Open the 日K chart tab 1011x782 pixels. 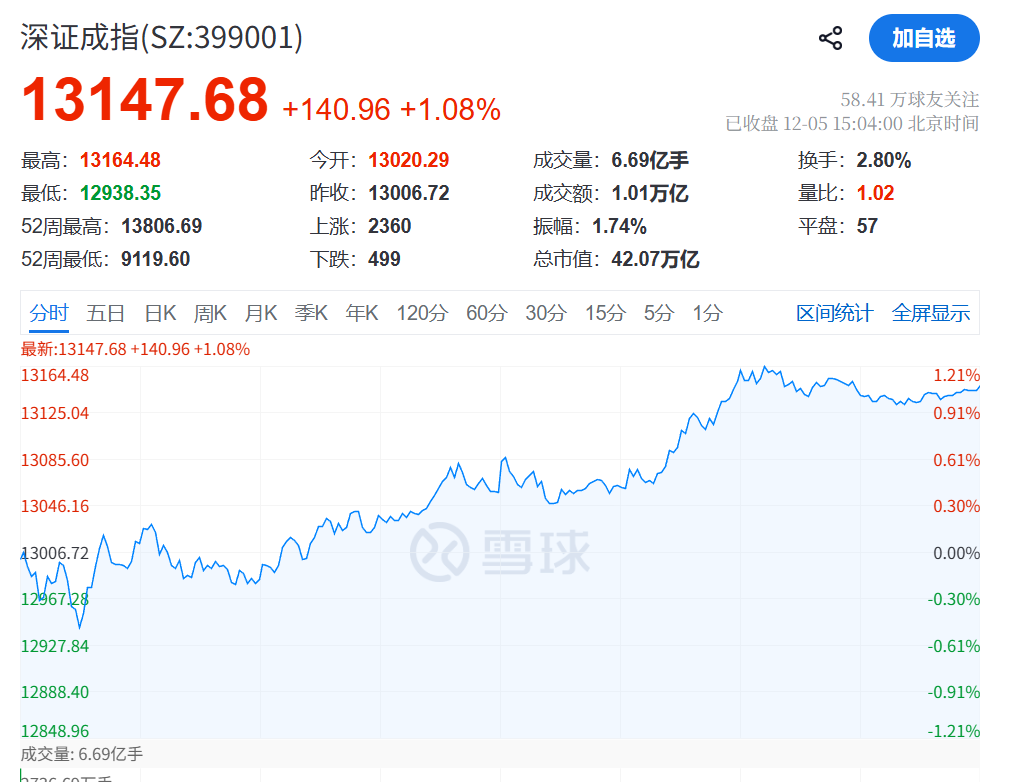[x=160, y=313]
